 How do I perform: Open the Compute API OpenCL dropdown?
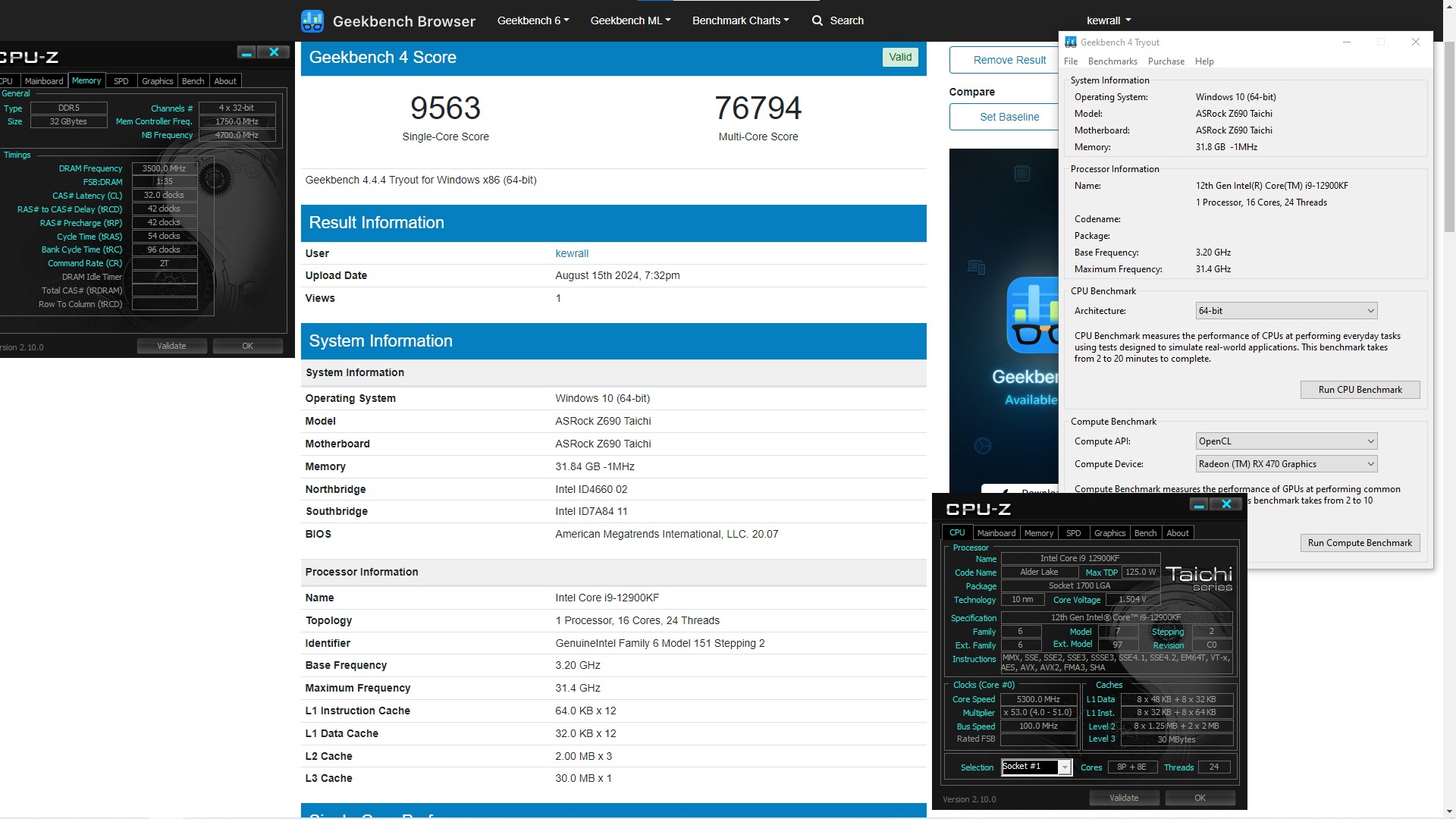pos(1286,441)
